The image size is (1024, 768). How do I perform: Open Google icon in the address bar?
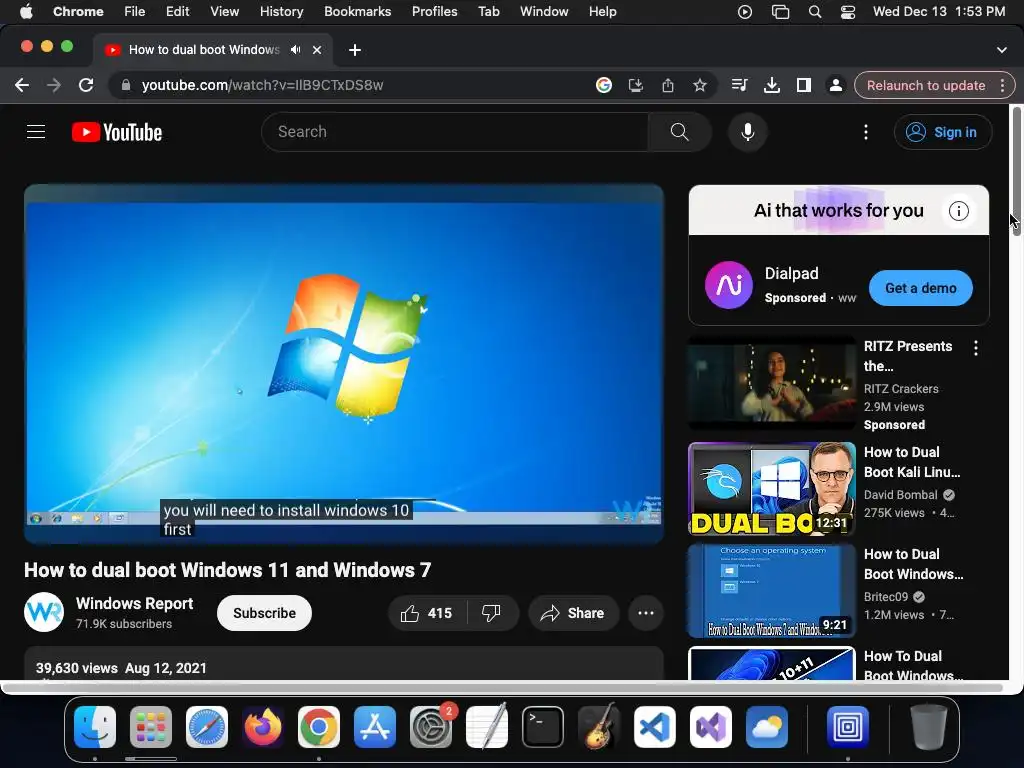click(x=603, y=86)
